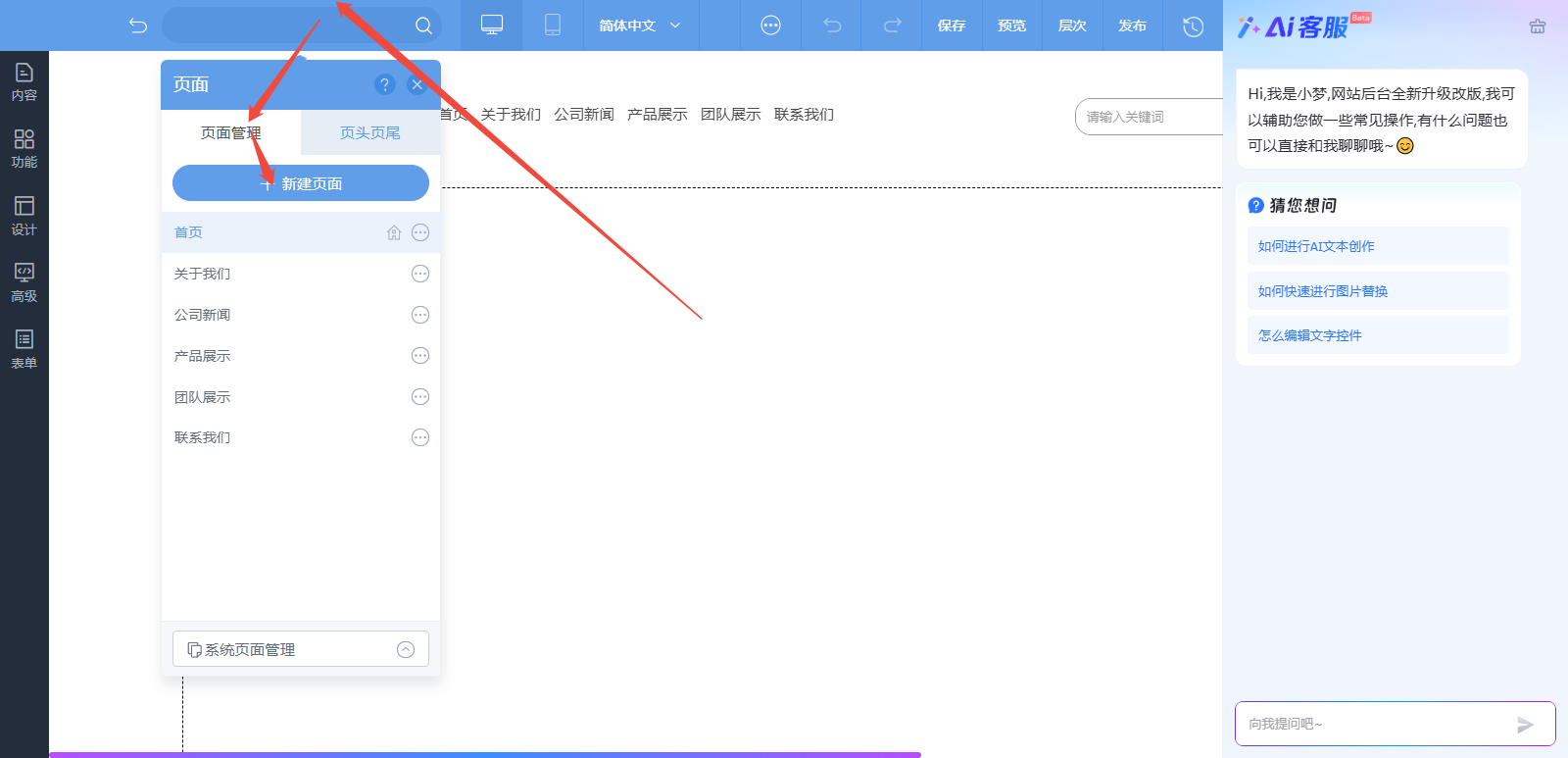
Task: Open options menu for 关于我们 page
Action: 420,274
